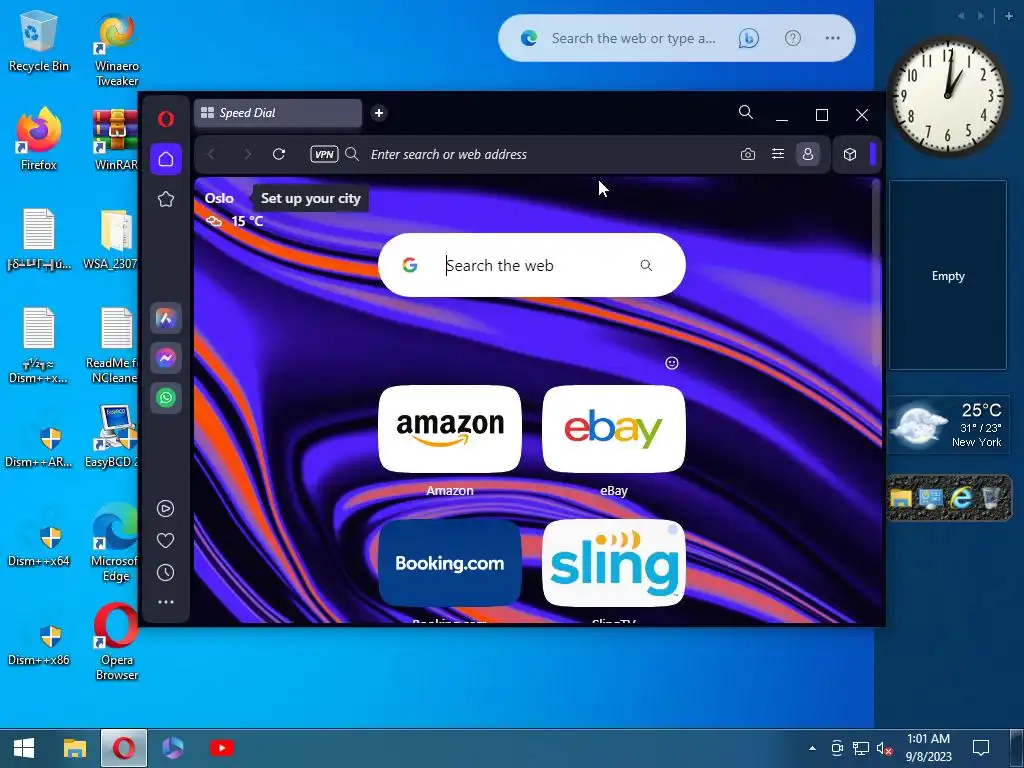Image resolution: width=1024 pixels, height=768 pixels.
Task: Click help question icon in desktop search bar
Action: (793, 39)
